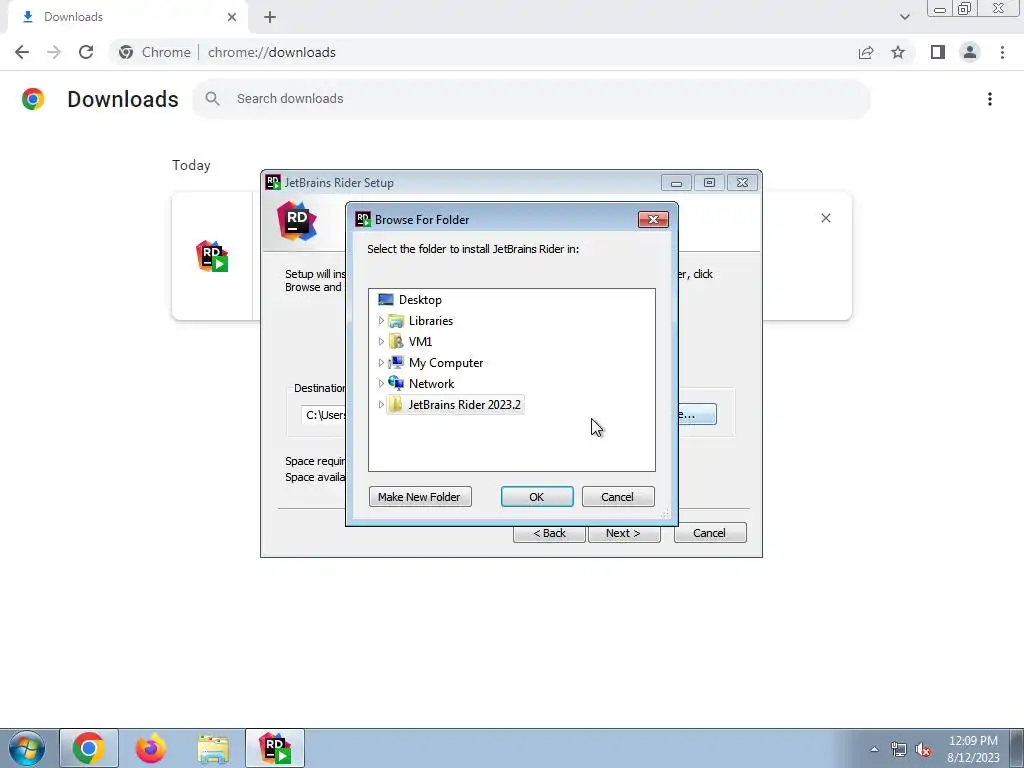Screen dimensions: 1024x768
Task: Select JetBrains Rider 2023.2 folder
Action: click(x=464, y=404)
